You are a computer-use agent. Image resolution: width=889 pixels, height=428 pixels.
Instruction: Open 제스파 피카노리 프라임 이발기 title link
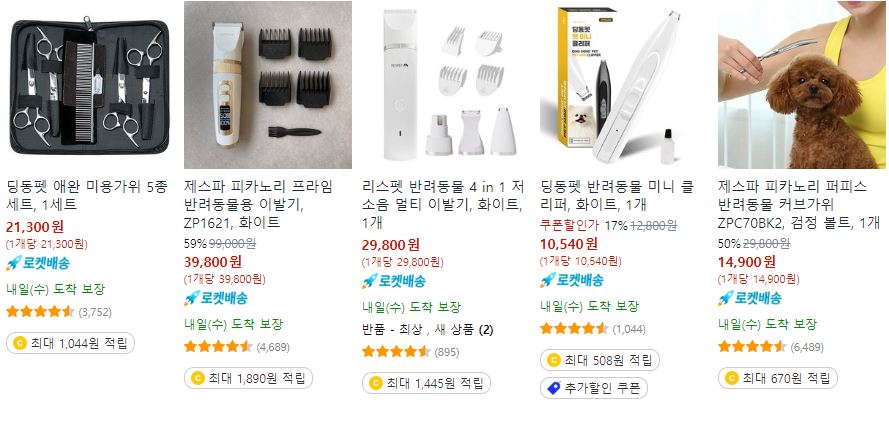[258, 205]
